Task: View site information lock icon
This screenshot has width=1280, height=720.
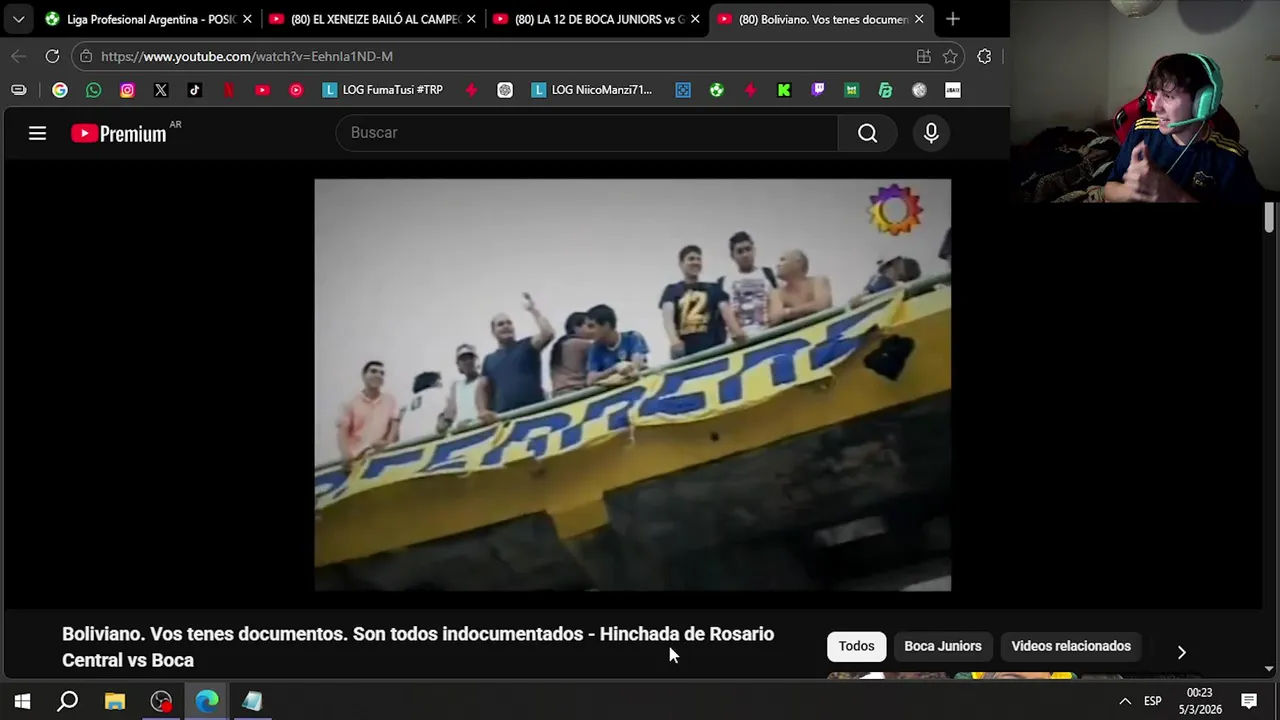Action: coord(86,56)
